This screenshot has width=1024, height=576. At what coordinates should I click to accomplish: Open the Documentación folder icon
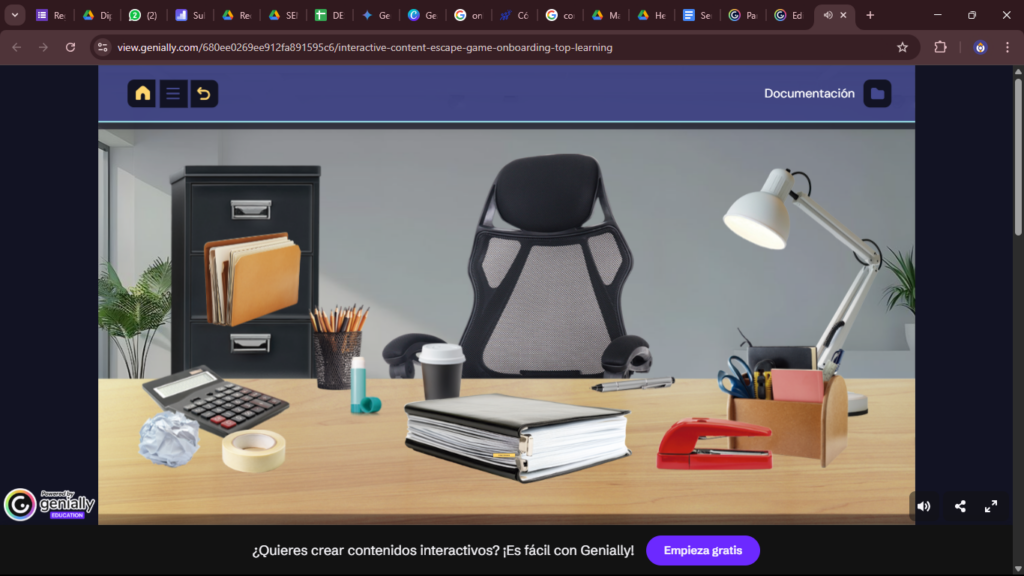(x=877, y=94)
